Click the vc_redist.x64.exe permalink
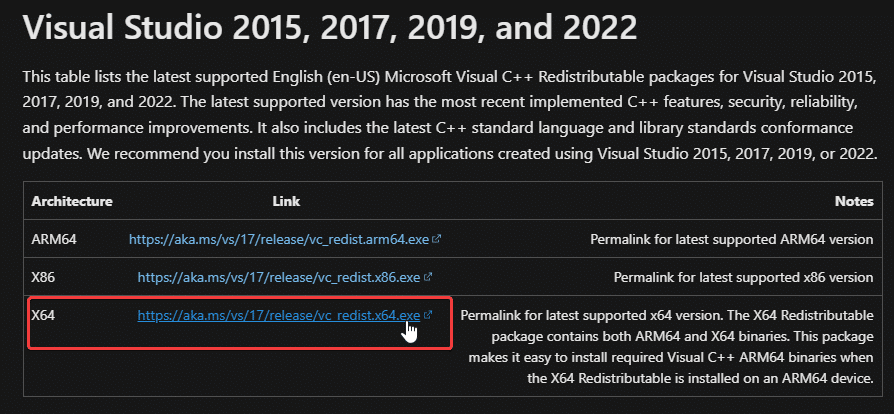This screenshot has height=414, width=894. (x=278, y=315)
